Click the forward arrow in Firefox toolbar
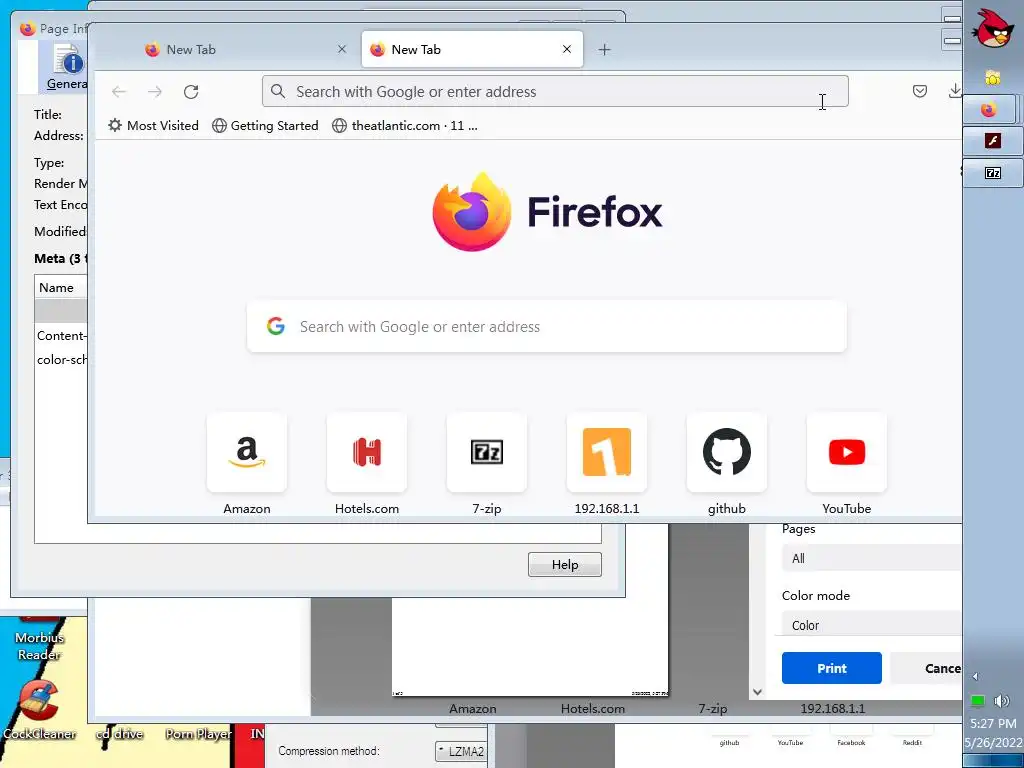The image size is (1024, 768). 155,92
